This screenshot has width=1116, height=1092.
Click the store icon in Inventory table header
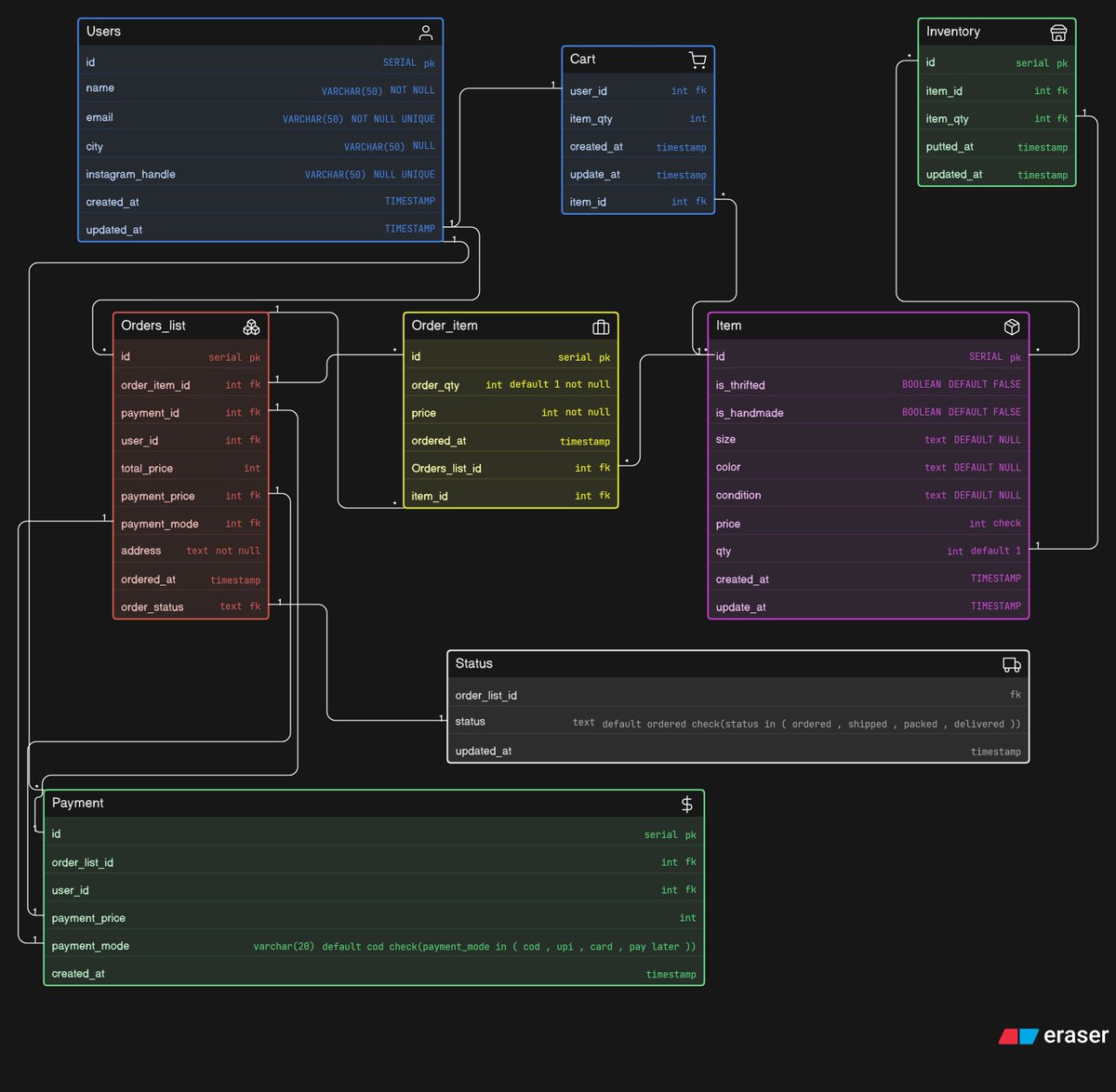click(1058, 33)
